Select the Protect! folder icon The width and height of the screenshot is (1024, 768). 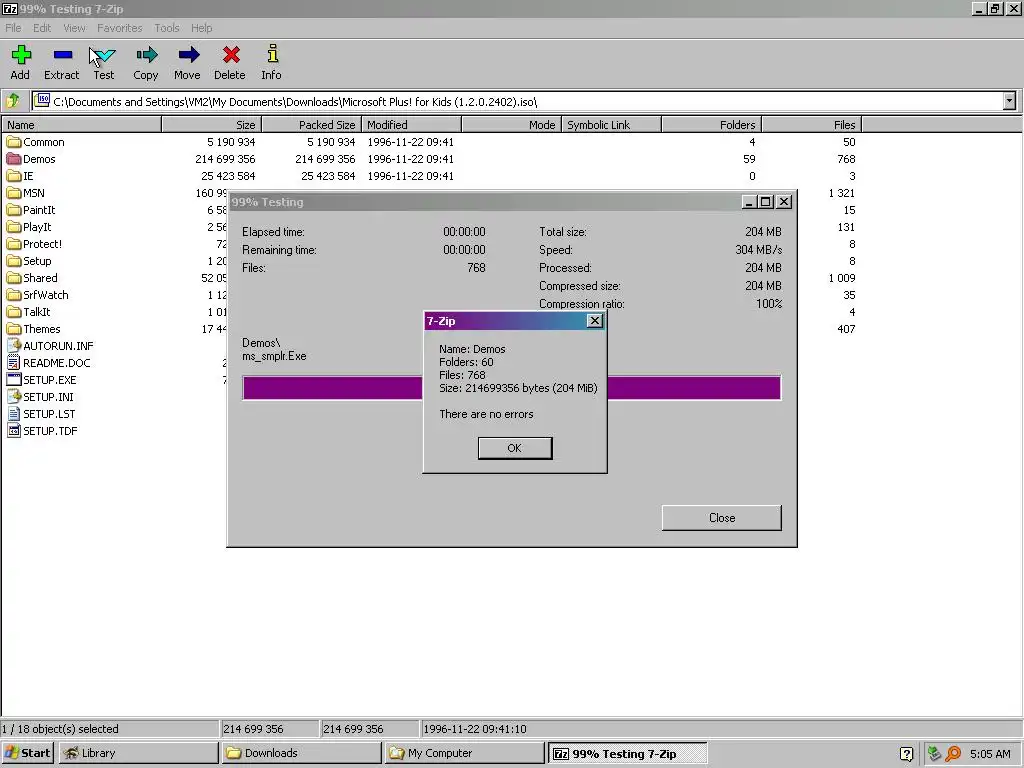click(14, 244)
